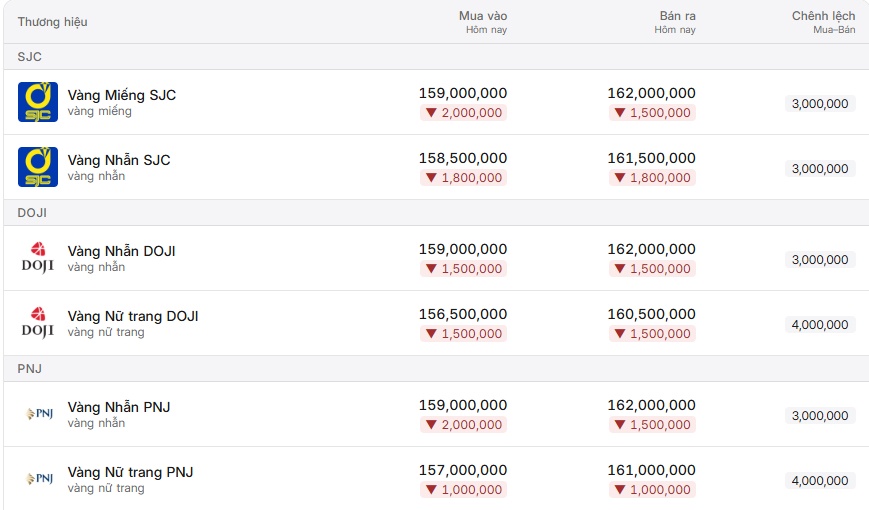Click the SJC logo beside Vàng Nhẫn SJC
The image size is (869, 510).
[x=38, y=167]
